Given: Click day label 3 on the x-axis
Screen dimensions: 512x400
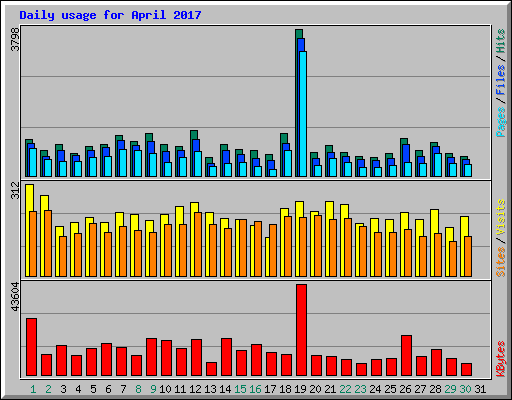Looking at the screenshot, I should point(63,389).
